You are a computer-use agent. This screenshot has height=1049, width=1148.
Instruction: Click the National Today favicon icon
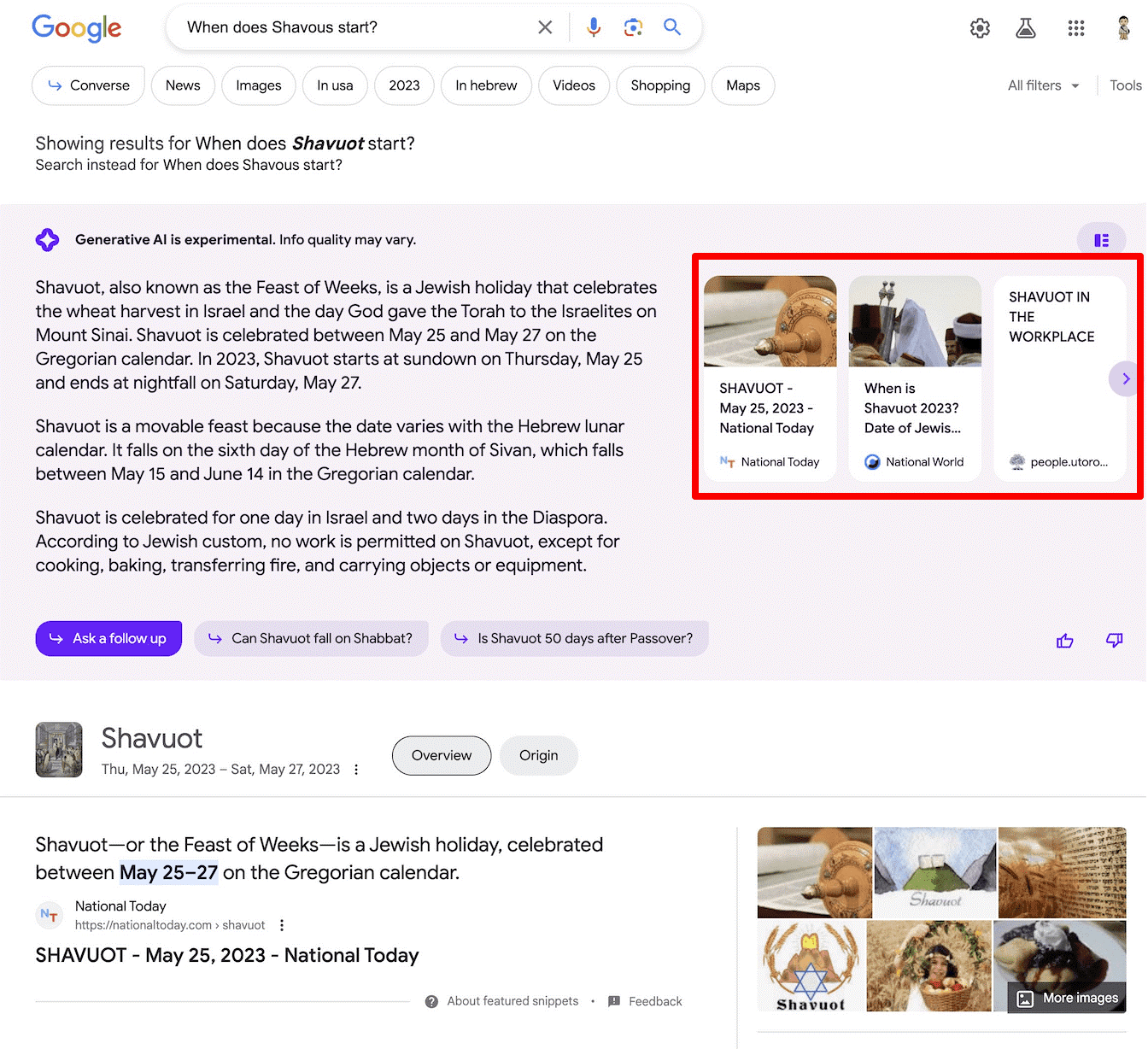(x=50, y=915)
